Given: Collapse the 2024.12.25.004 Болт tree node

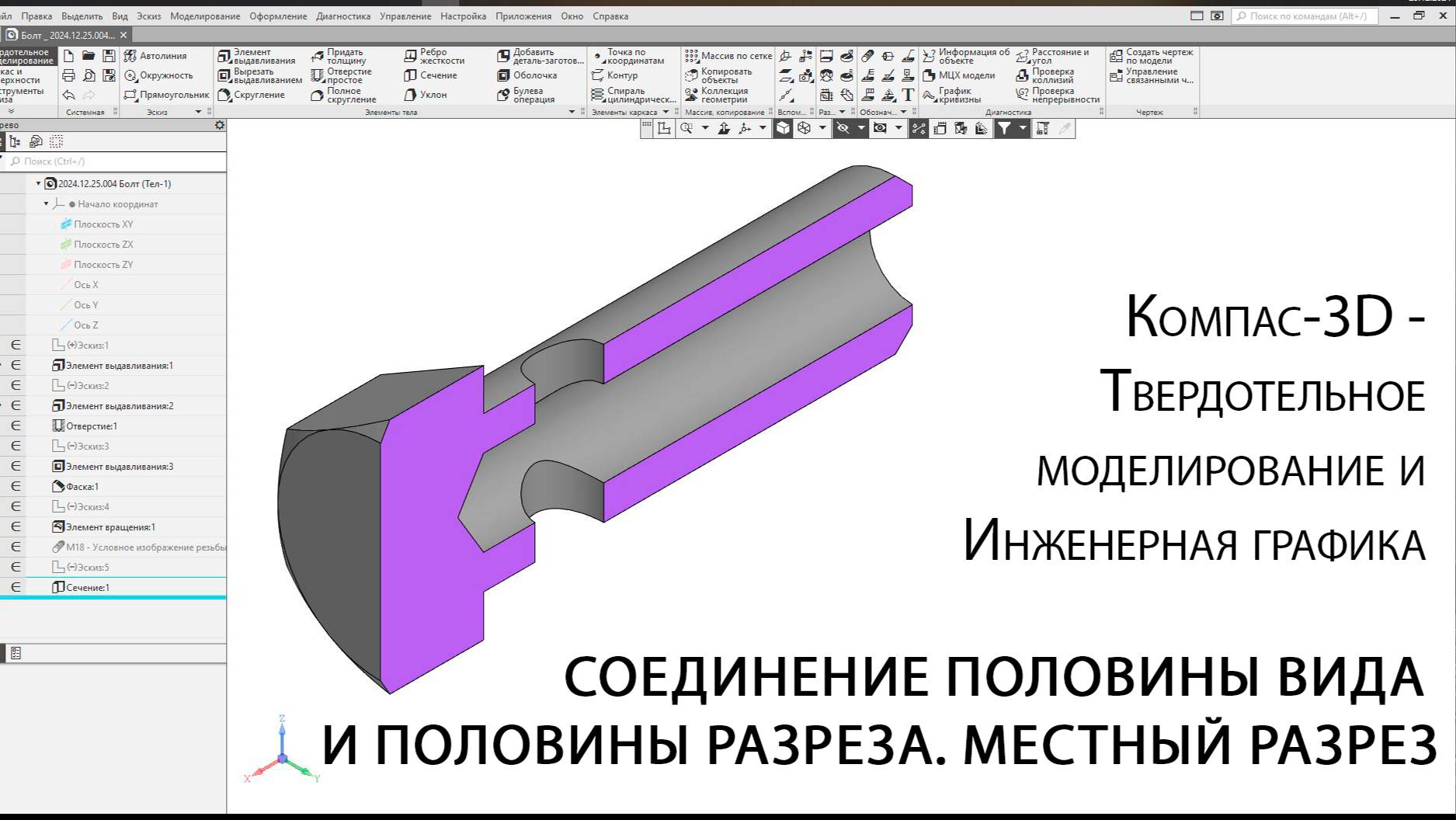Looking at the screenshot, I should [38, 183].
